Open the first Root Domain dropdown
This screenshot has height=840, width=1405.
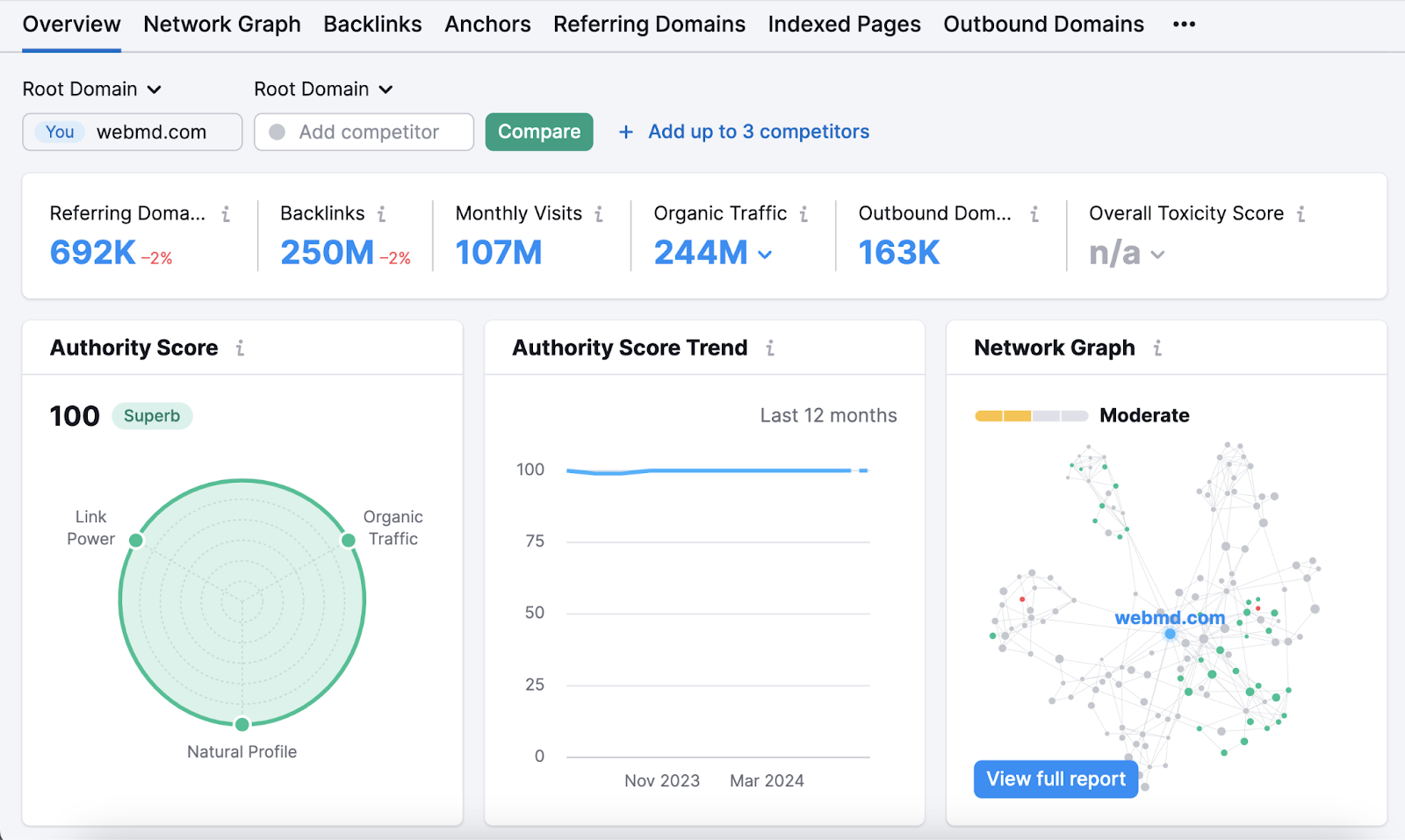(x=92, y=89)
